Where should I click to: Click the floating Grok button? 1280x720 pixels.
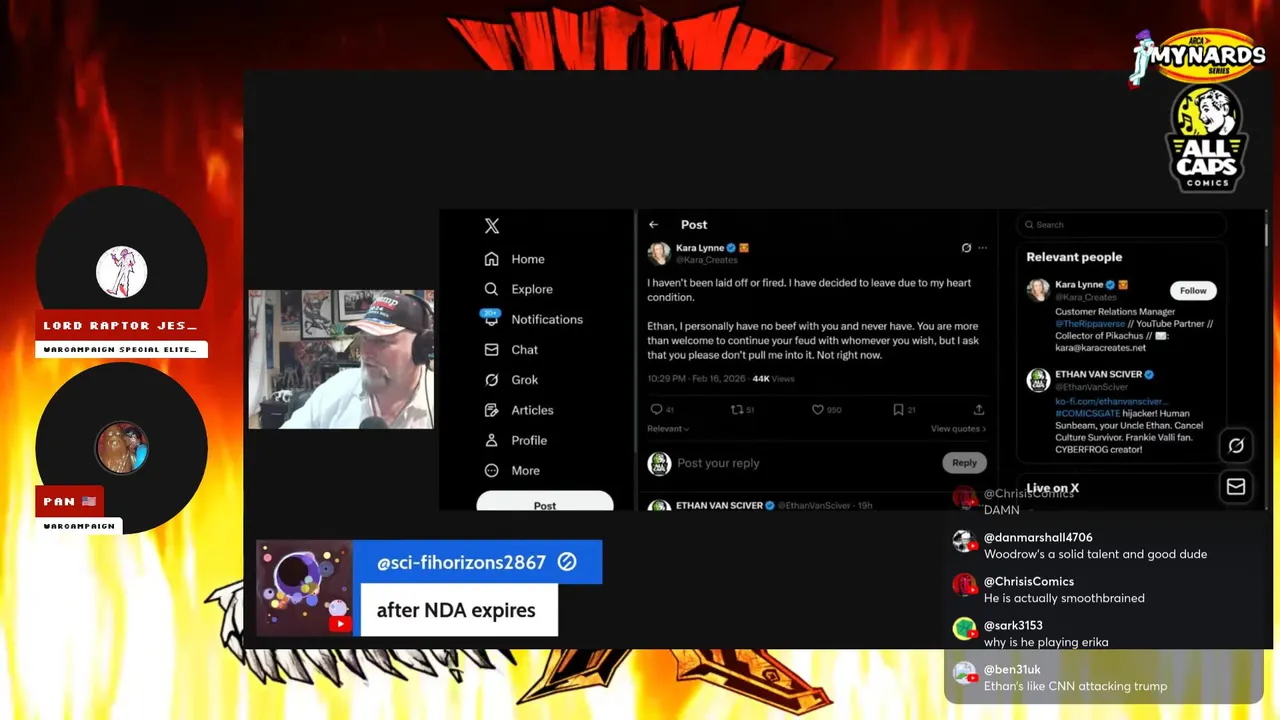click(1236, 446)
